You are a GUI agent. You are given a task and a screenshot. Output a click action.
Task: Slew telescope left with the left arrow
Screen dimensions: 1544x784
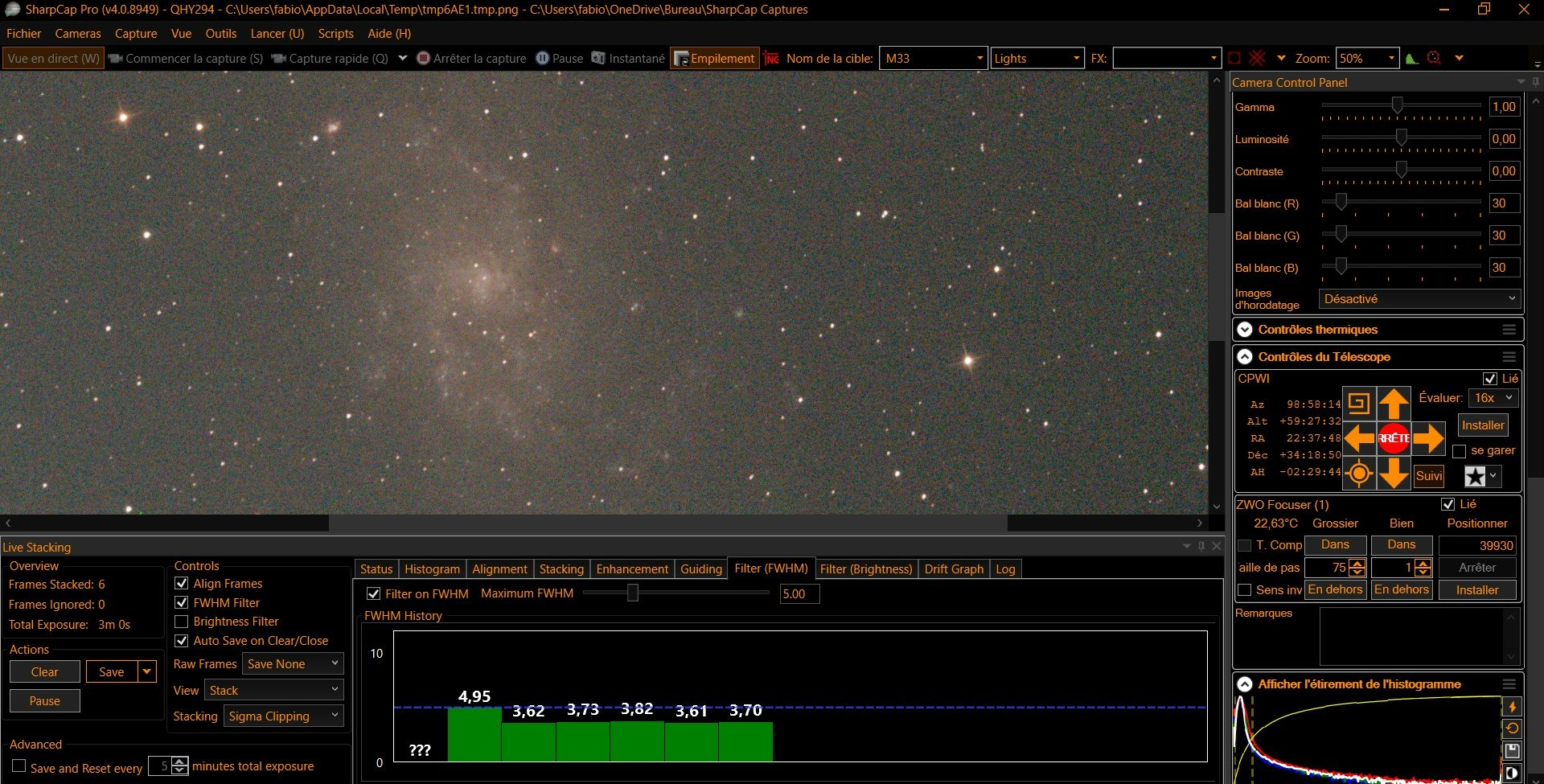click(x=1359, y=438)
